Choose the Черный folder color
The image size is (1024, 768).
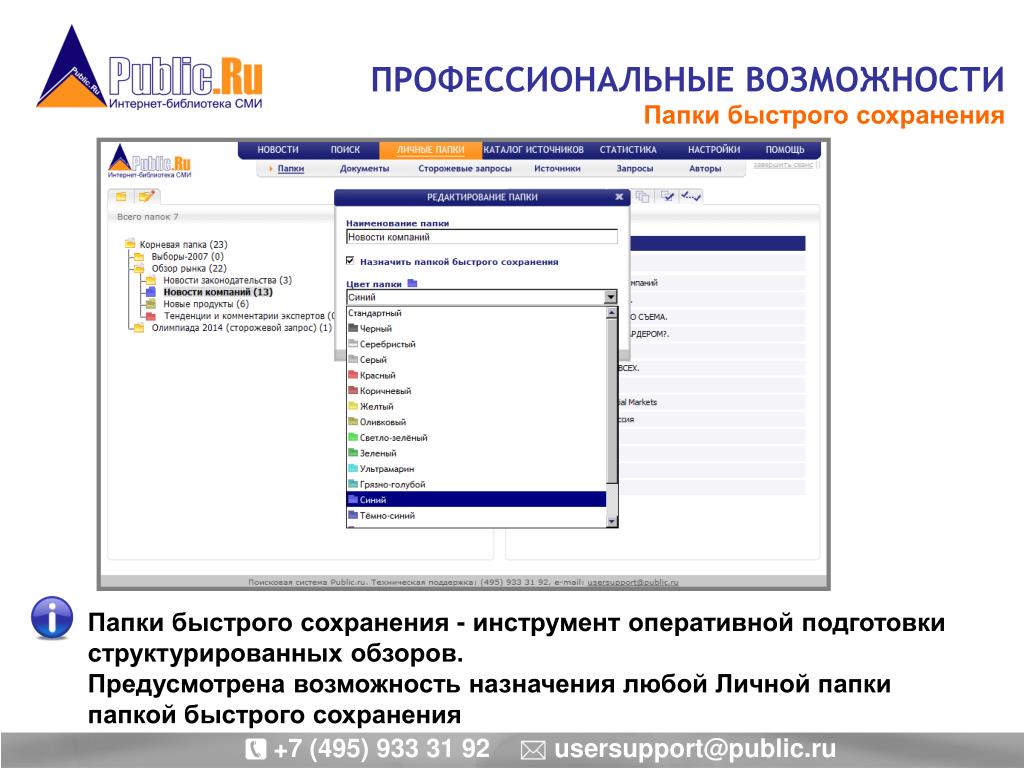[476, 328]
